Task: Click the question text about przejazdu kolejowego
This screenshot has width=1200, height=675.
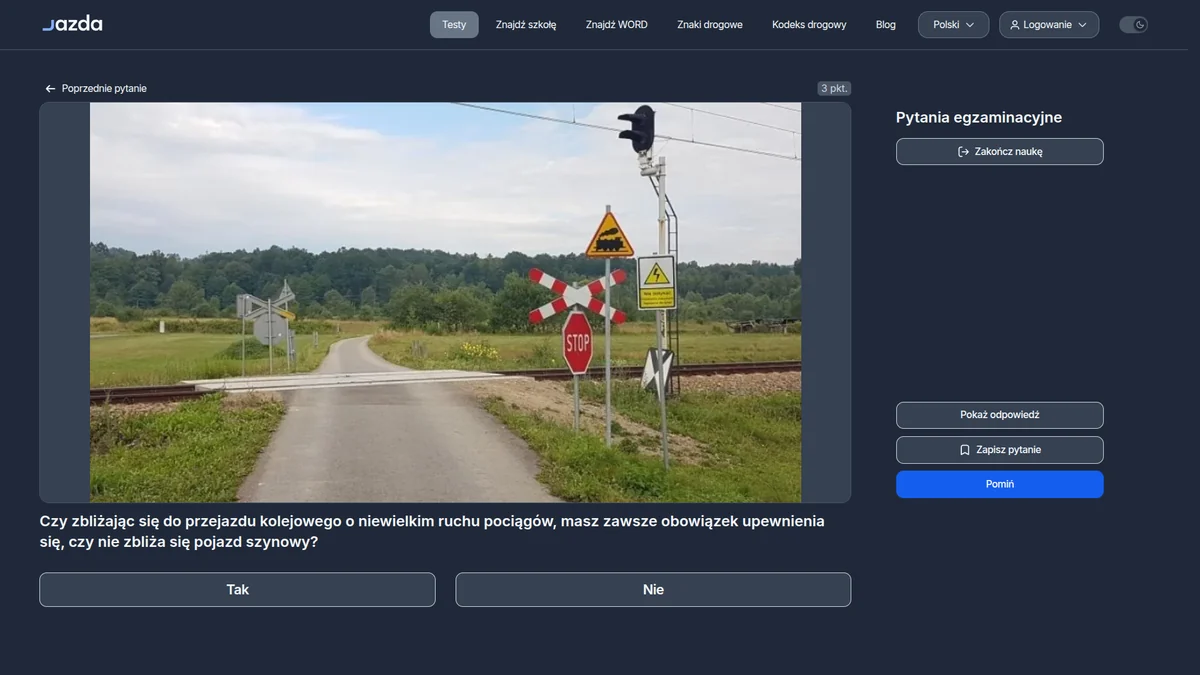Action: click(432, 532)
